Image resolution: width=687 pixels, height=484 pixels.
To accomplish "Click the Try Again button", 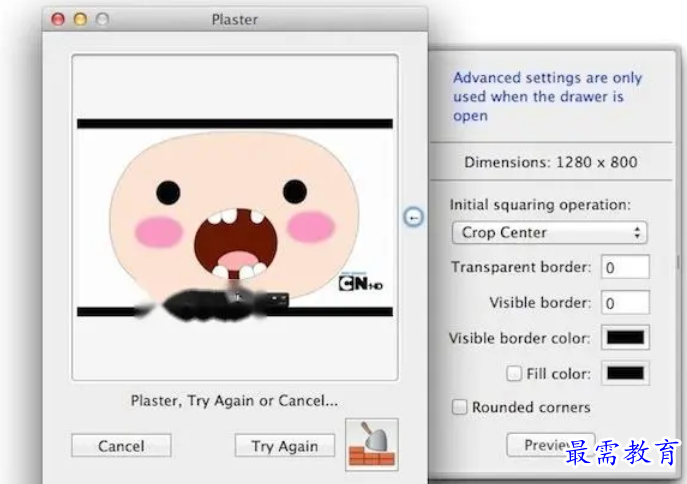I will [285, 446].
